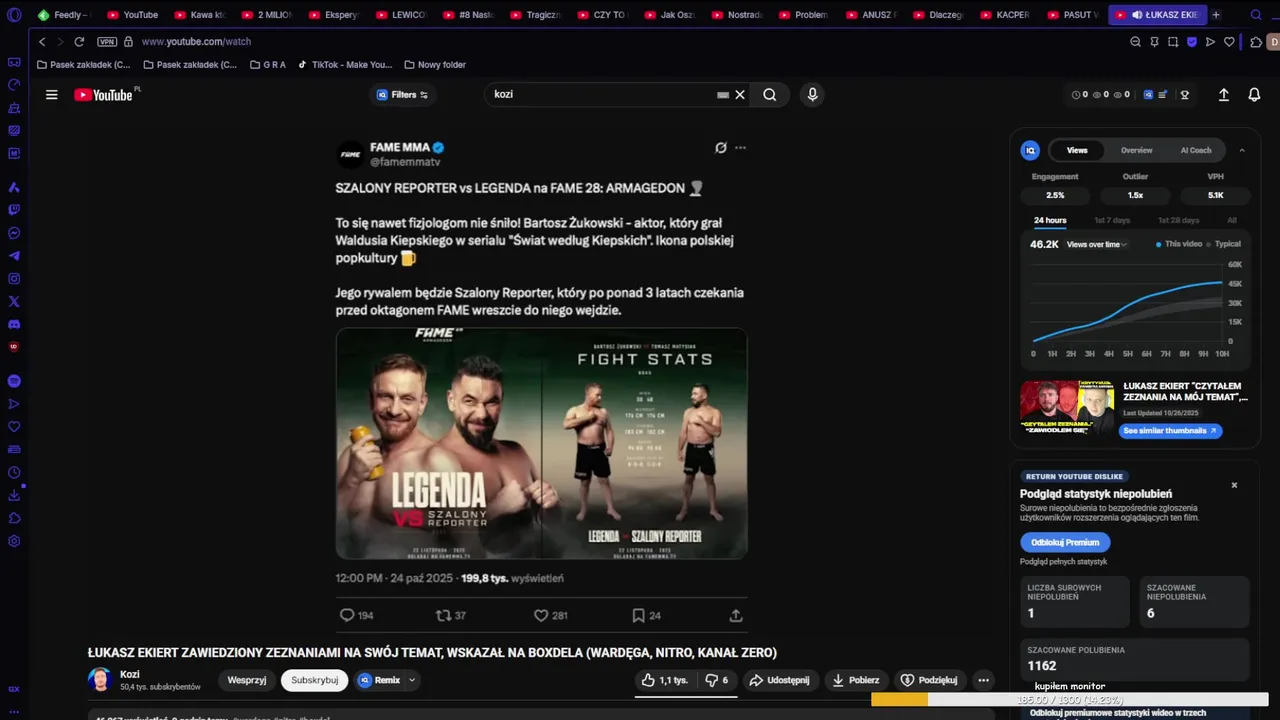Image resolution: width=1280 pixels, height=720 pixels.
Task: Open browser zoom-out icon in toolbar
Action: 1135,42
